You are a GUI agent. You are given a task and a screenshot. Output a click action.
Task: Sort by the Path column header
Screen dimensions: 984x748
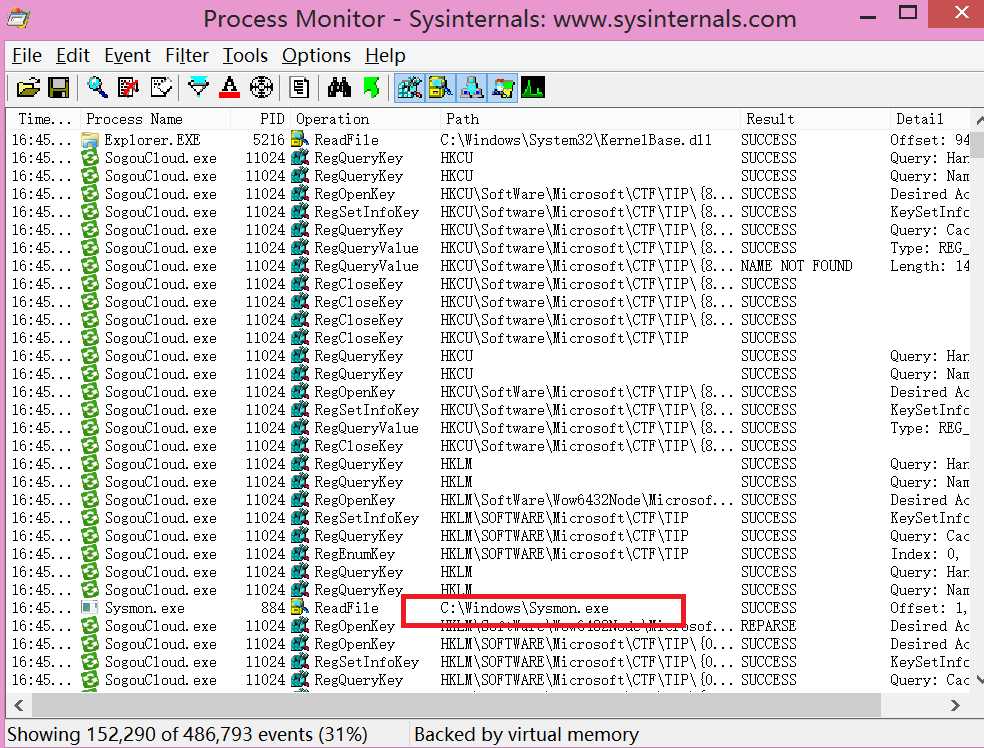coord(590,119)
